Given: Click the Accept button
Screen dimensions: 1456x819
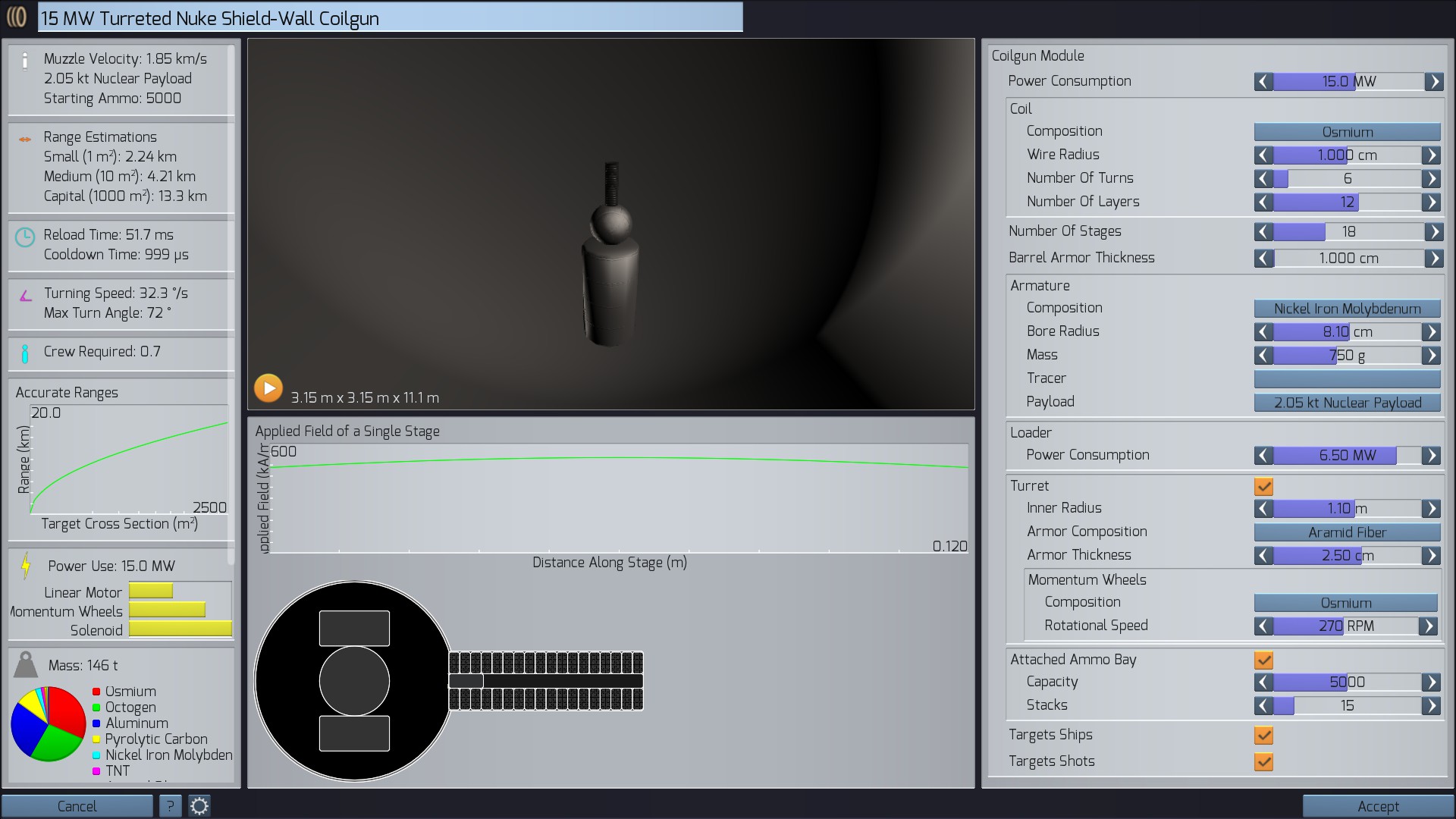Looking at the screenshot, I should coord(1378,805).
